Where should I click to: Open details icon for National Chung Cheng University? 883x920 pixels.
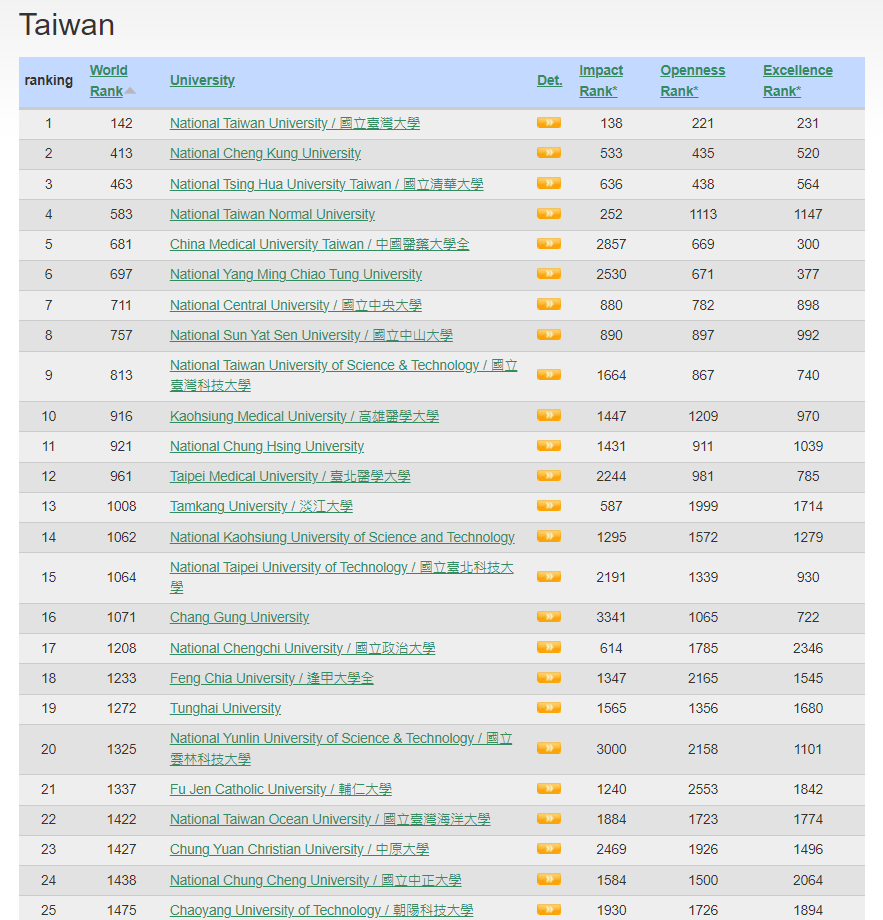pos(549,880)
